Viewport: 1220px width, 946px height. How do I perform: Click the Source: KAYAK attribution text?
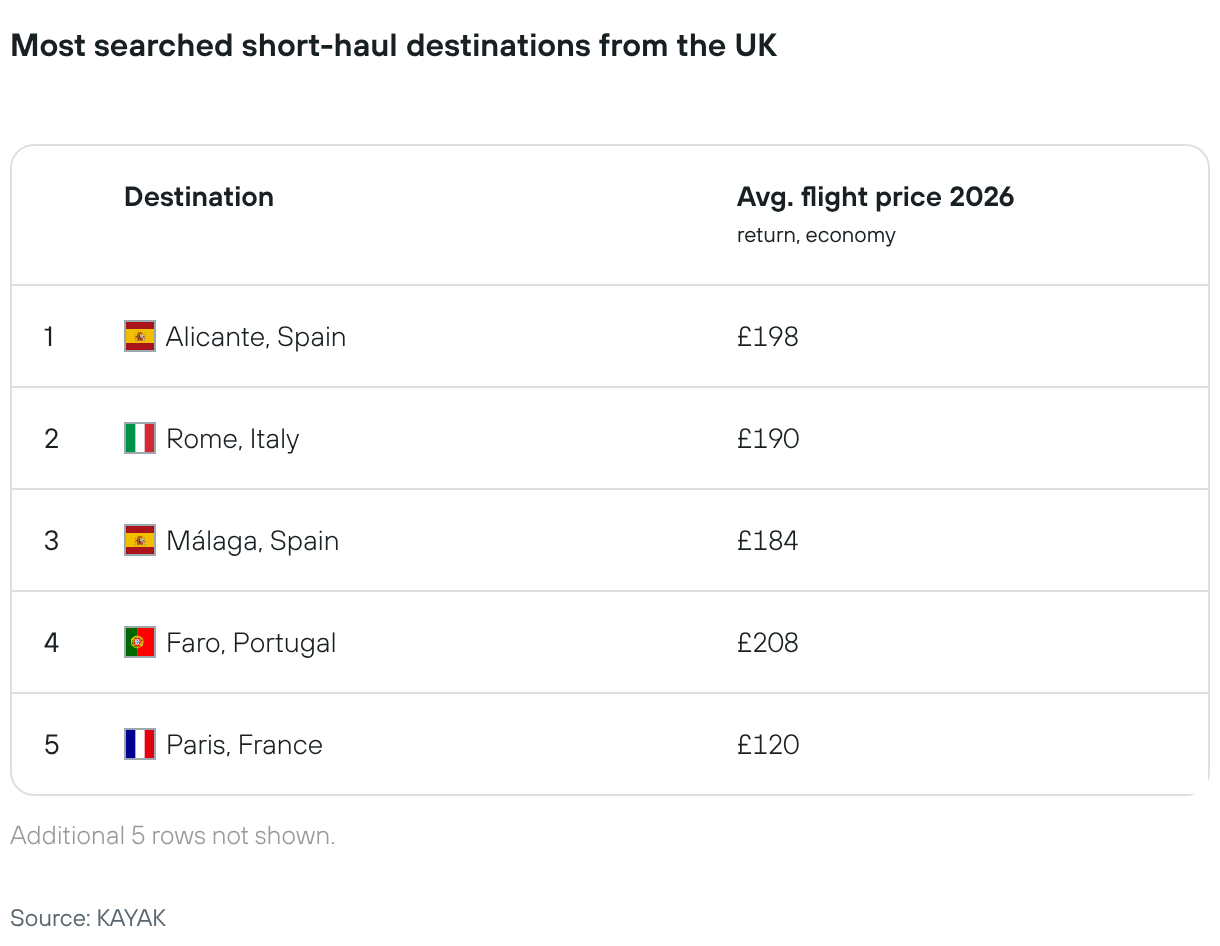(88, 918)
